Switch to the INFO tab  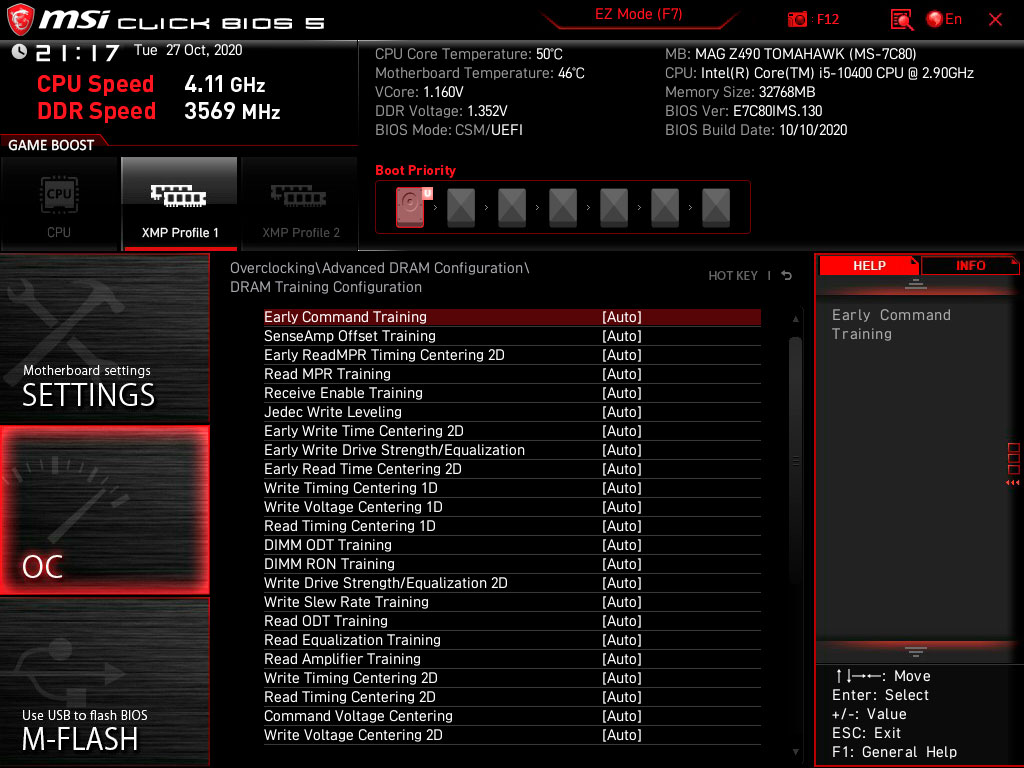pos(970,266)
